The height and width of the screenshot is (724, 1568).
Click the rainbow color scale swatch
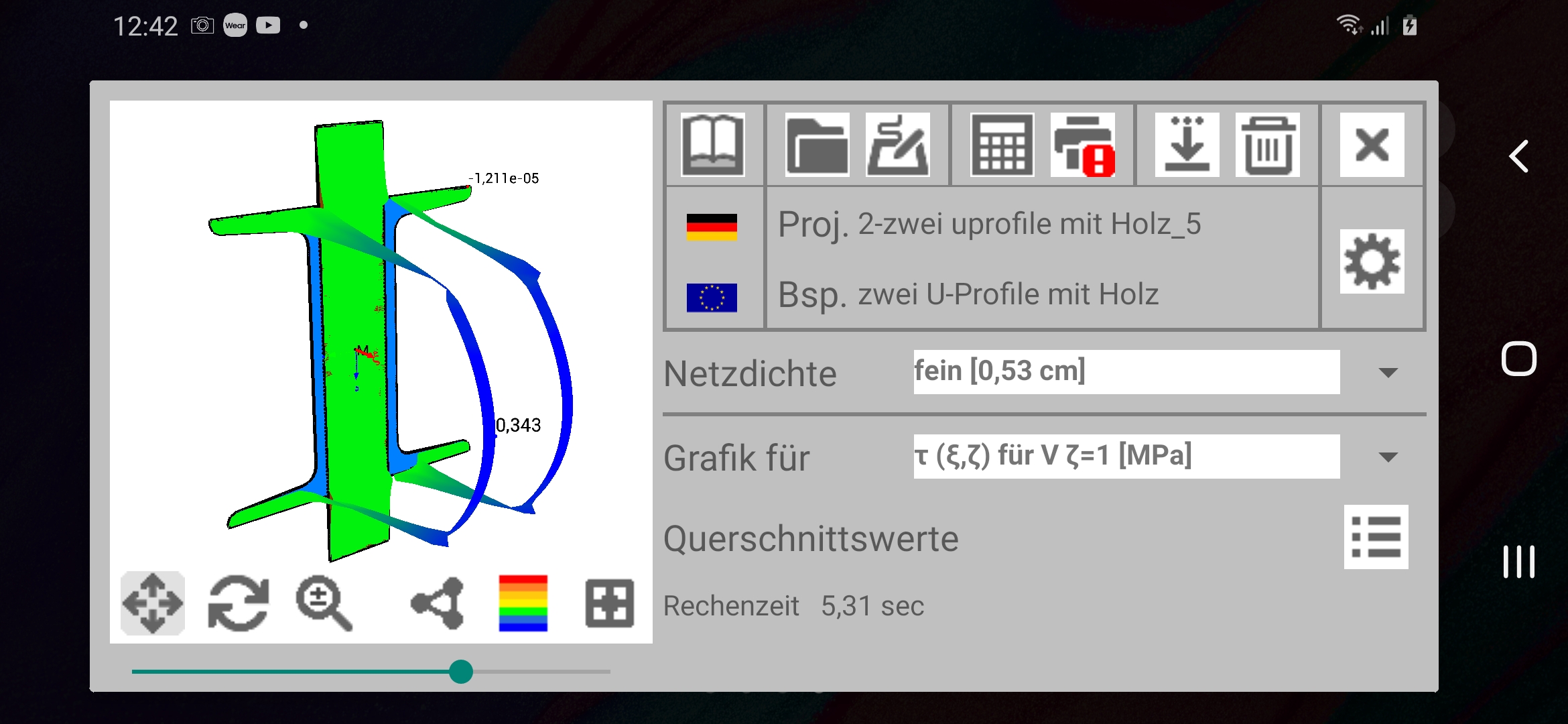[x=523, y=603]
